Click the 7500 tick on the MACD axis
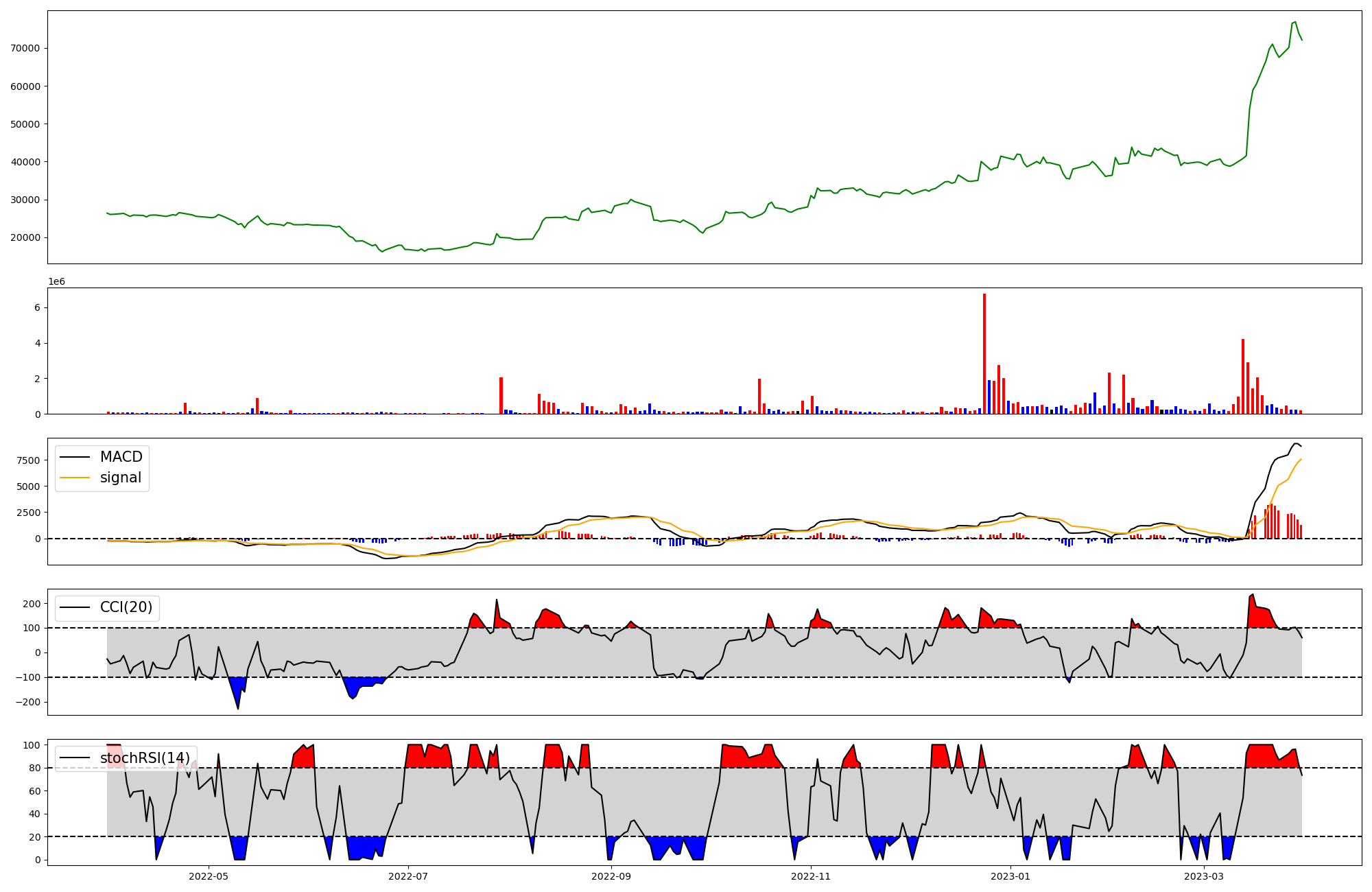The height and width of the screenshot is (892, 1372). click(x=29, y=460)
